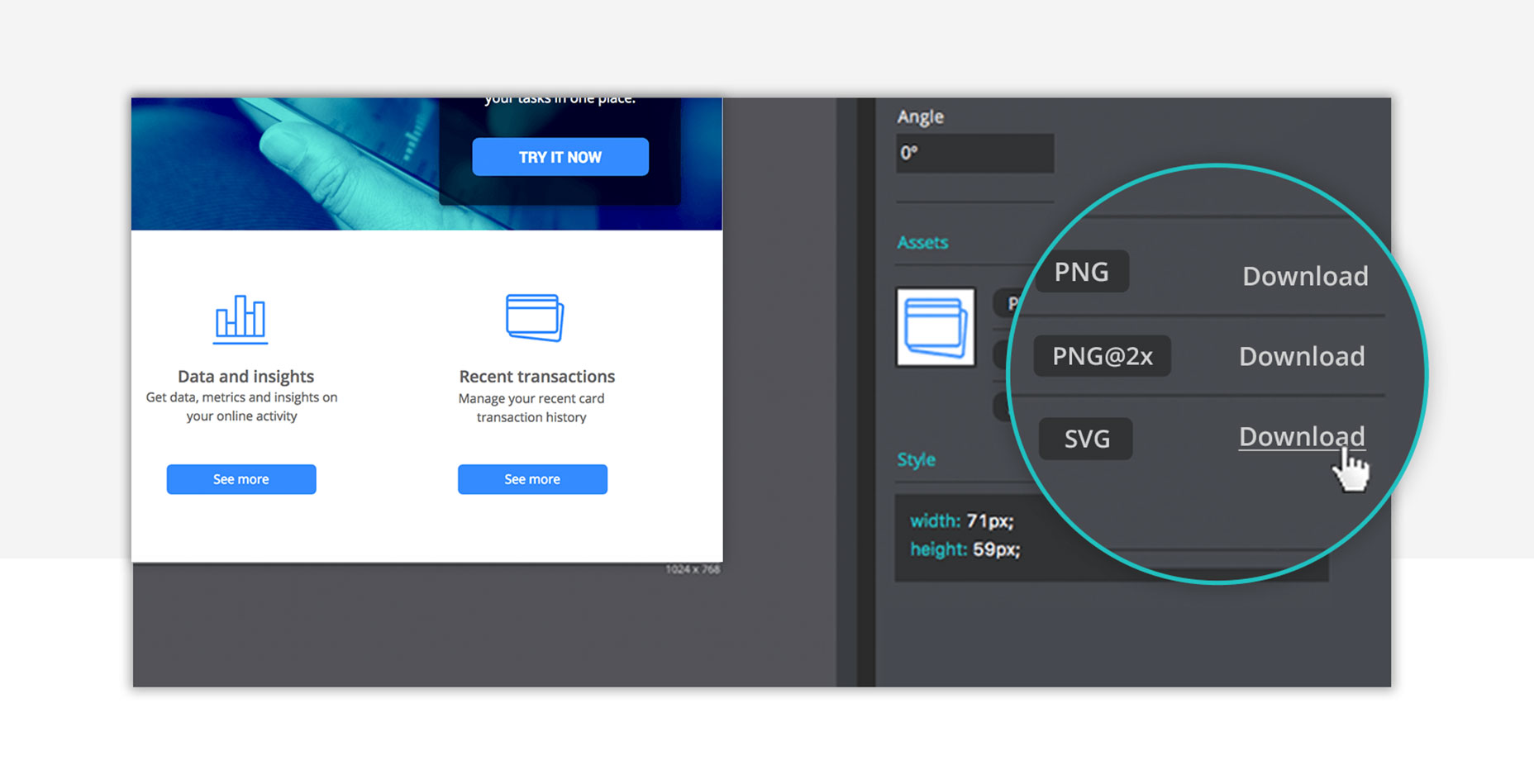
Task: Select the bar chart icon
Action: 241,319
